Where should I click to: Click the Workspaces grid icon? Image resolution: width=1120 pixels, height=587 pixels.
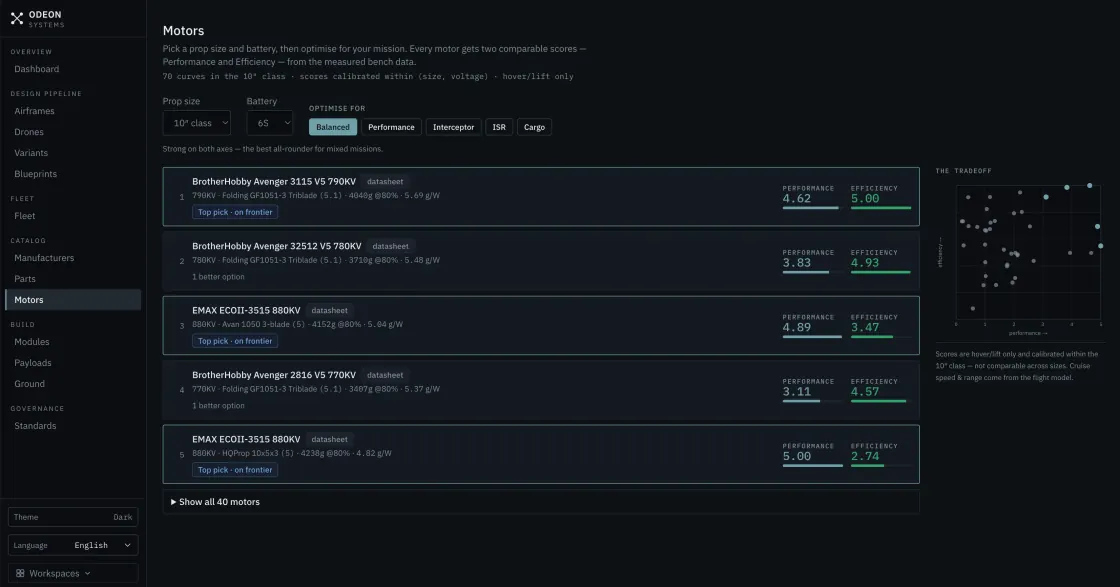click(x=20, y=573)
